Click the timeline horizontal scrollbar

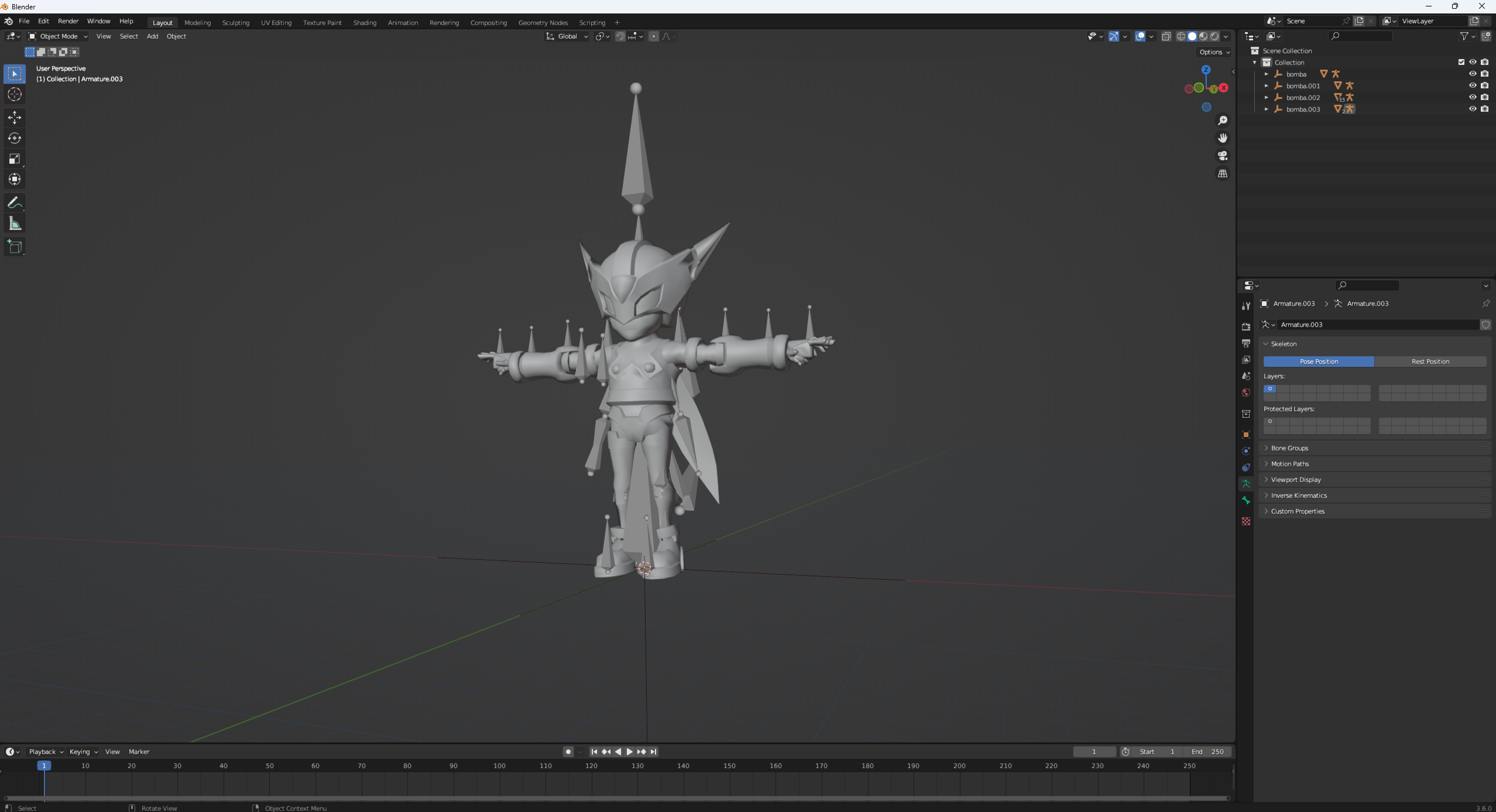616,798
